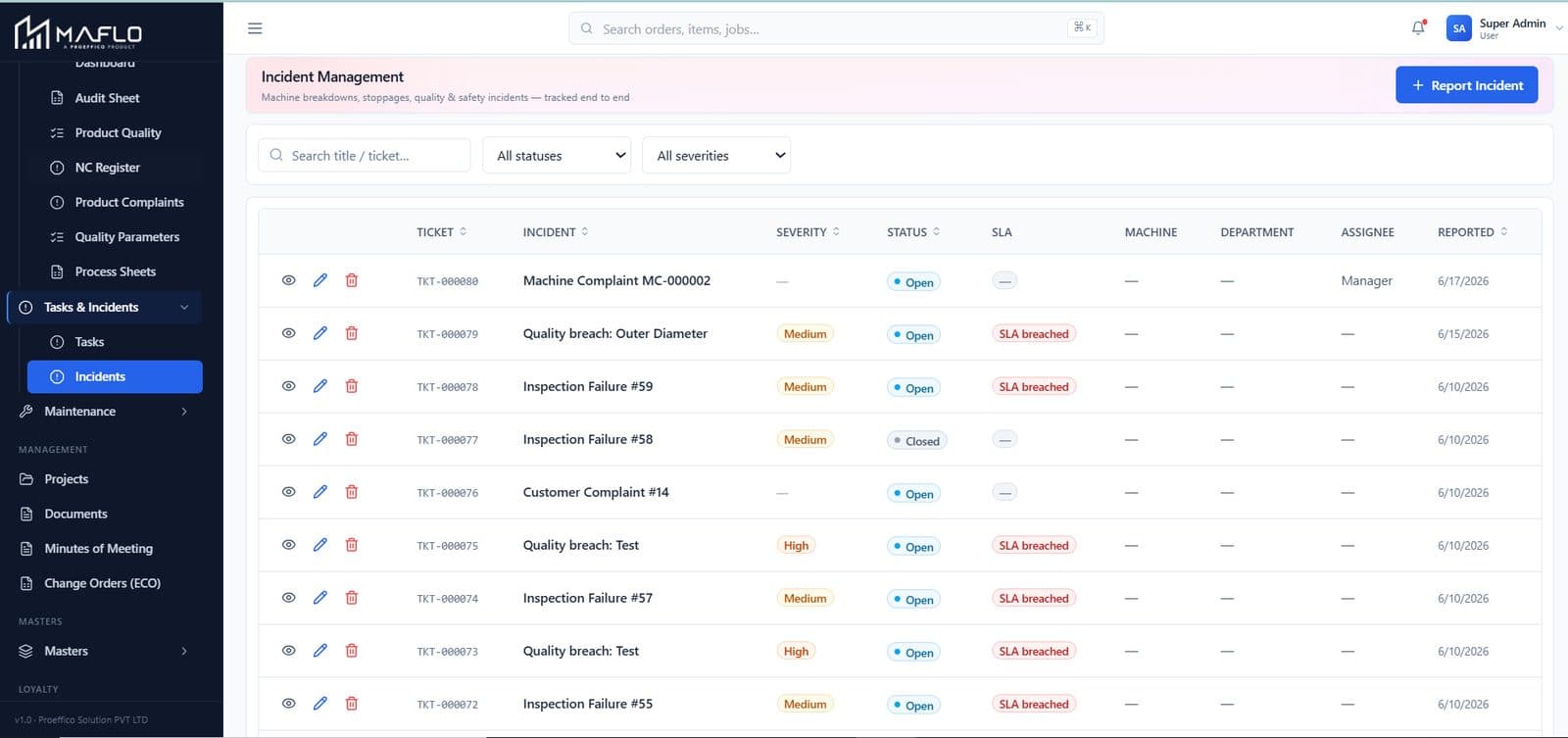Delete Inspection Failure #57 incident
1568x738 pixels.
tap(352, 598)
